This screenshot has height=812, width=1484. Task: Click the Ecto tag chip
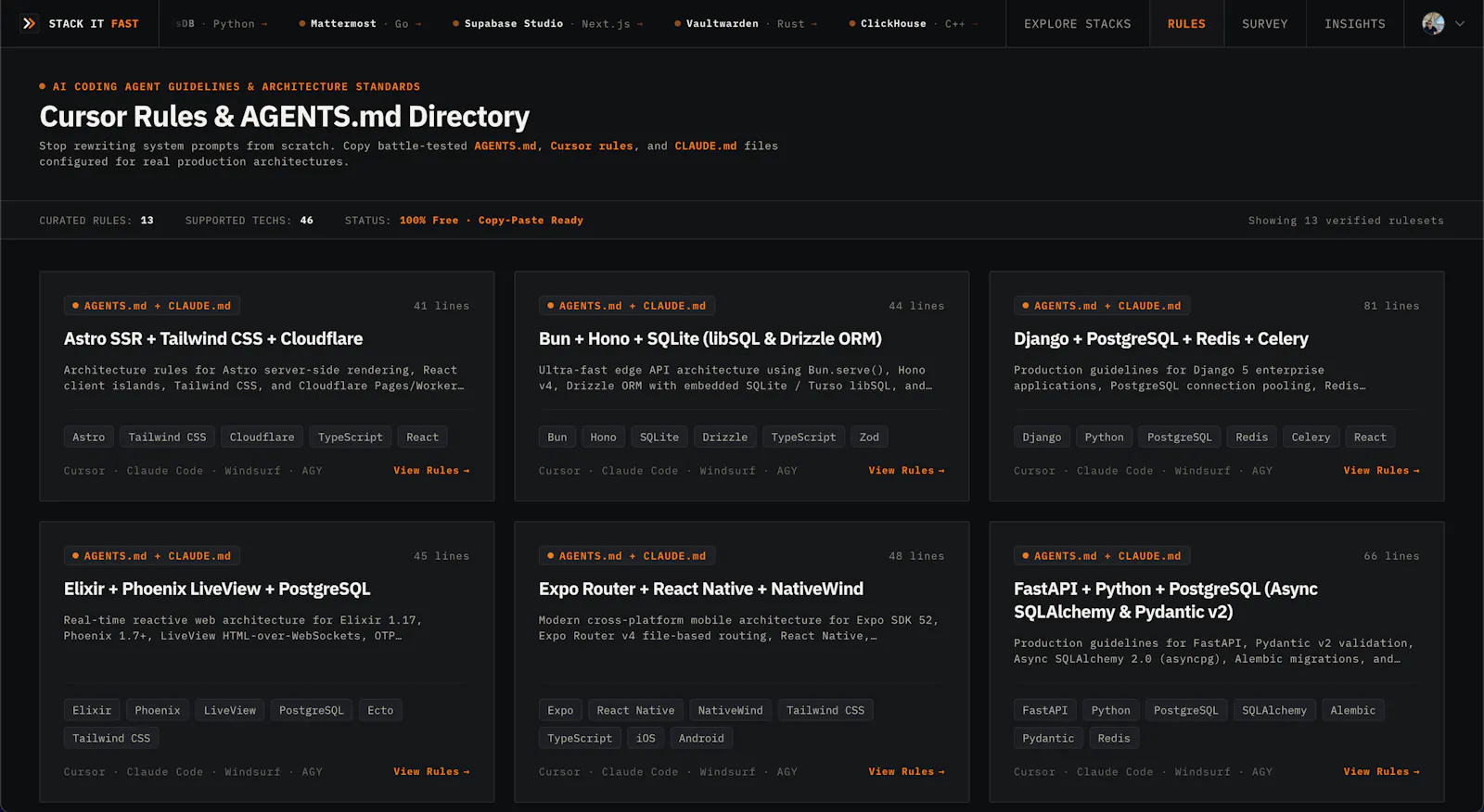[x=380, y=711]
